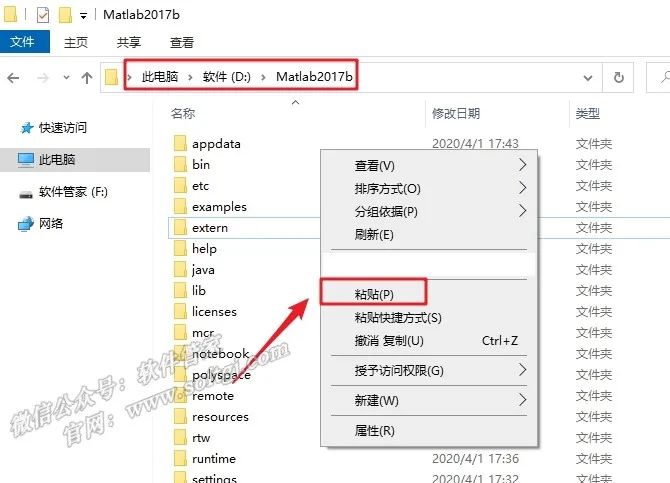Select the mcr folder icon
Viewport: 670px width, 483px height.
(x=180, y=332)
